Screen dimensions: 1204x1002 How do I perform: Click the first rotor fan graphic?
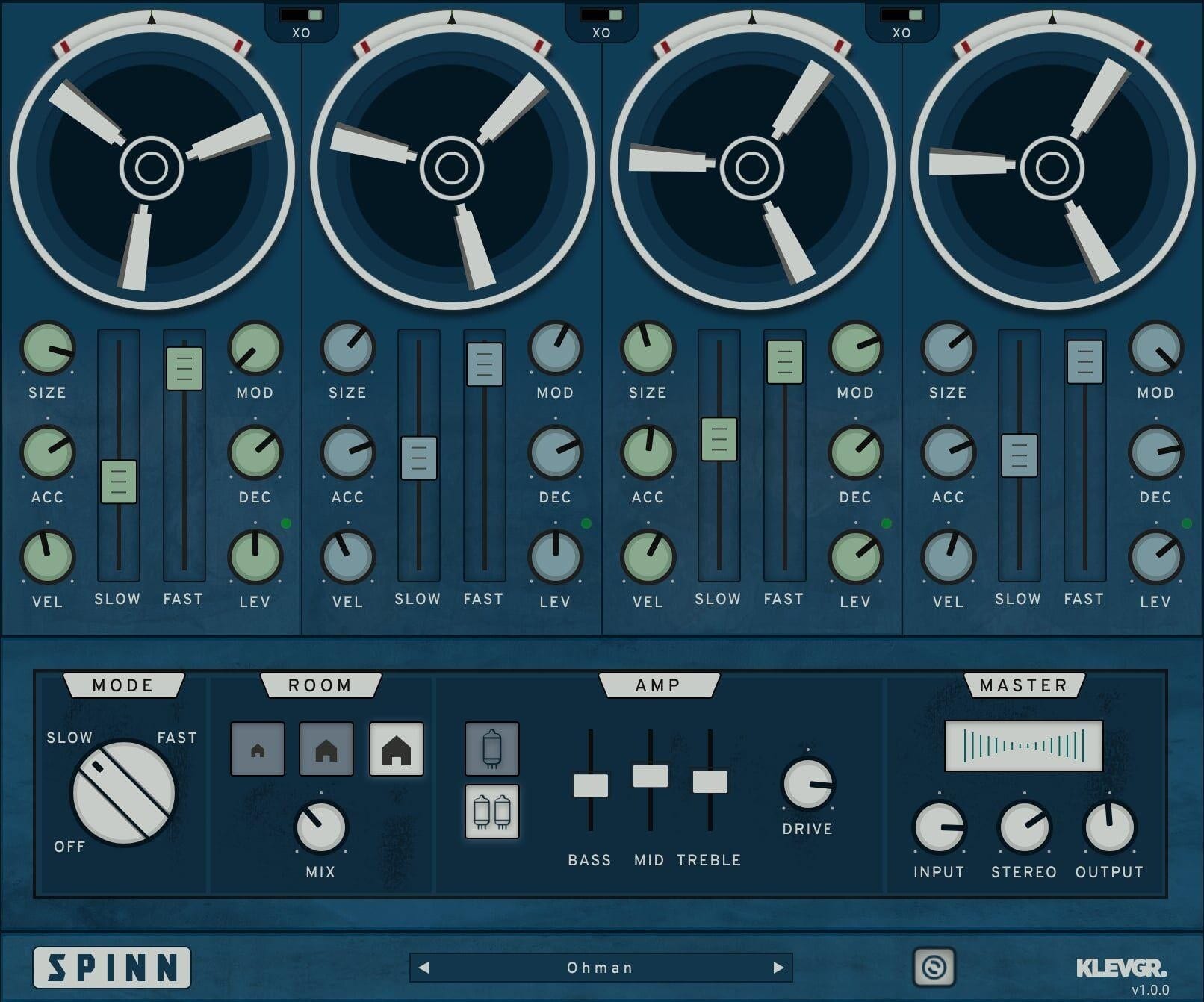[153, 170]
